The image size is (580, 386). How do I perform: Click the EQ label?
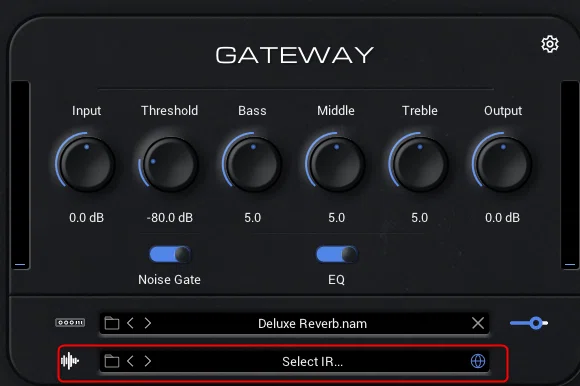(336, 280)
